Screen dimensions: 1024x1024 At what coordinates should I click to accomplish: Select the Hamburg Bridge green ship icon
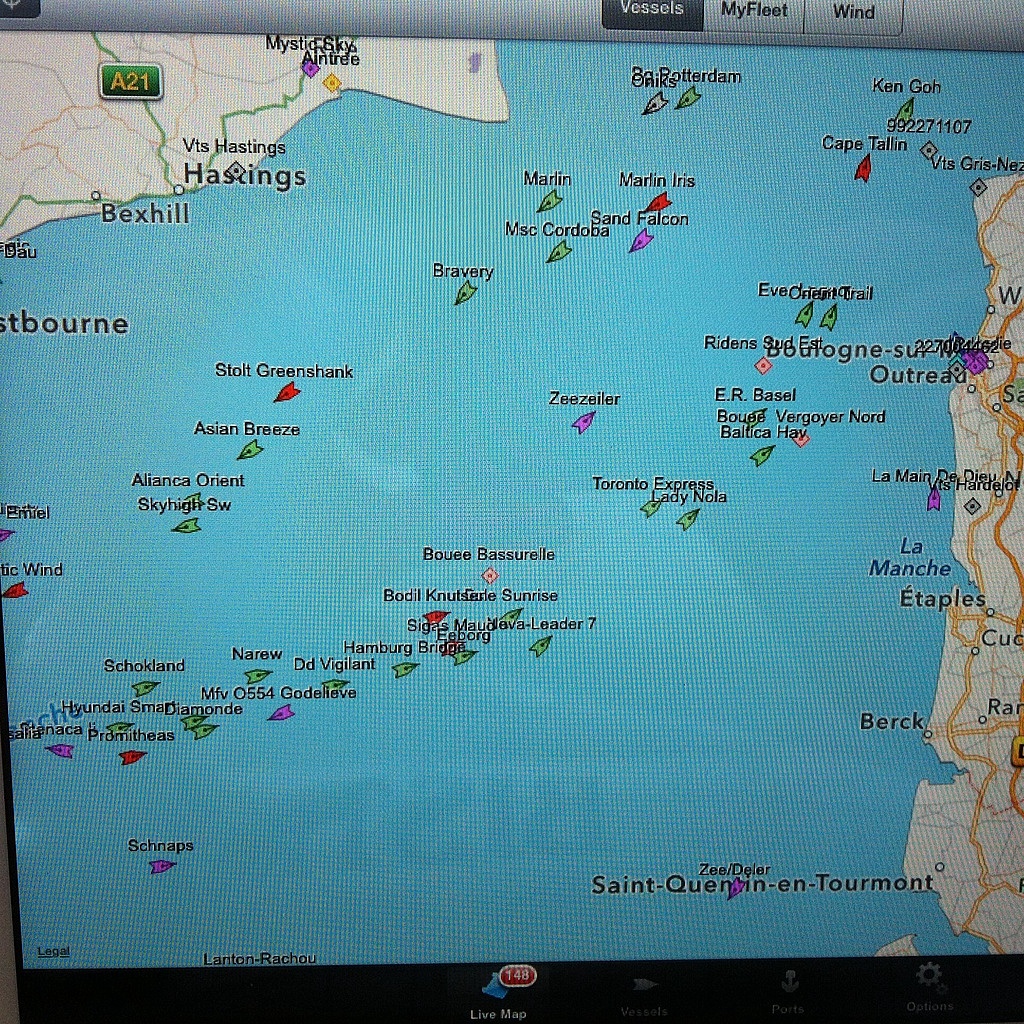tap(405, 669)
